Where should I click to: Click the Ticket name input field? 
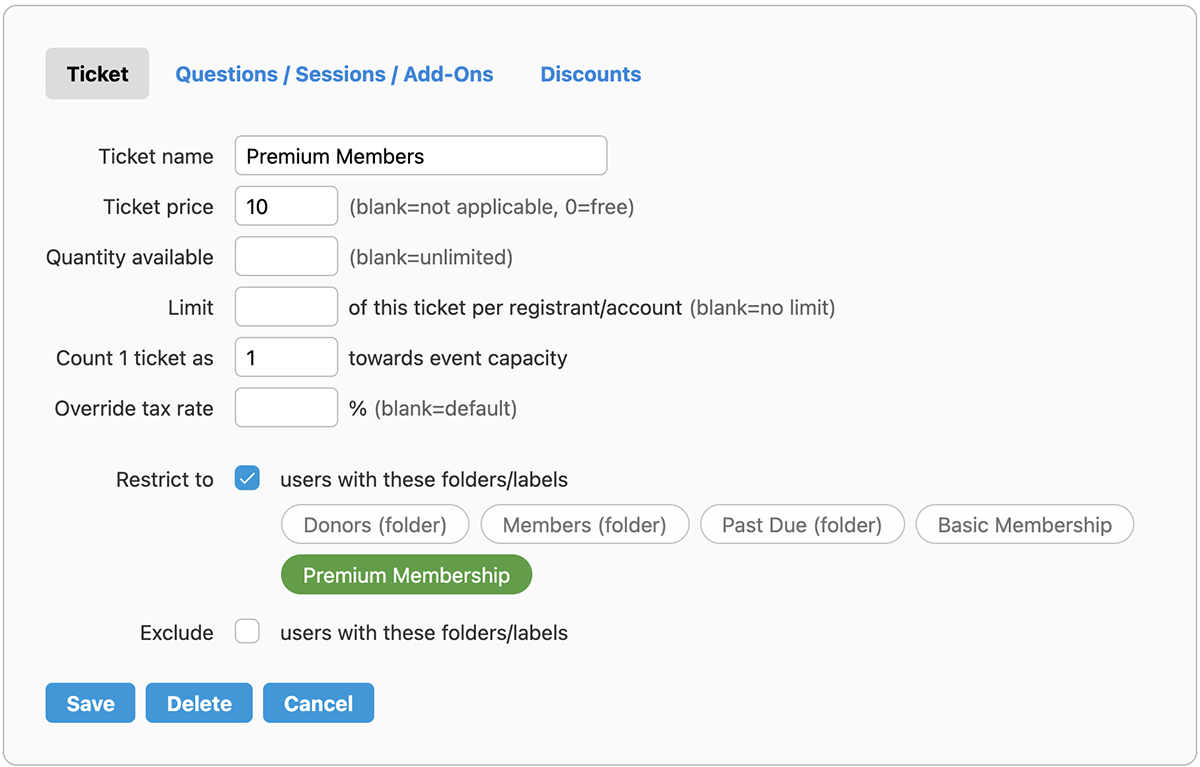click(420, 156)
